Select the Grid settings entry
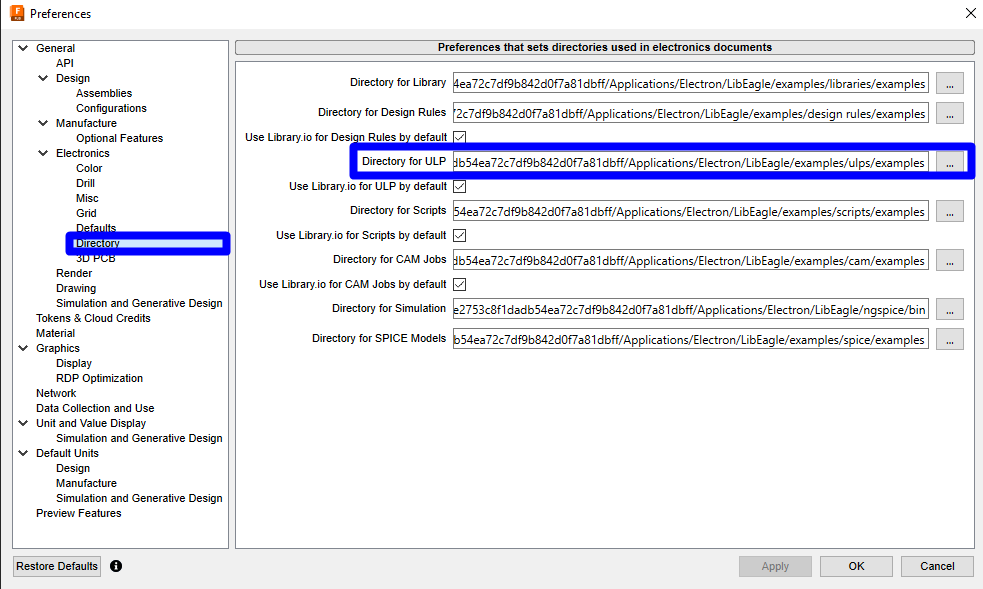Viewport: 983px width, 589px height. point(86,213)
